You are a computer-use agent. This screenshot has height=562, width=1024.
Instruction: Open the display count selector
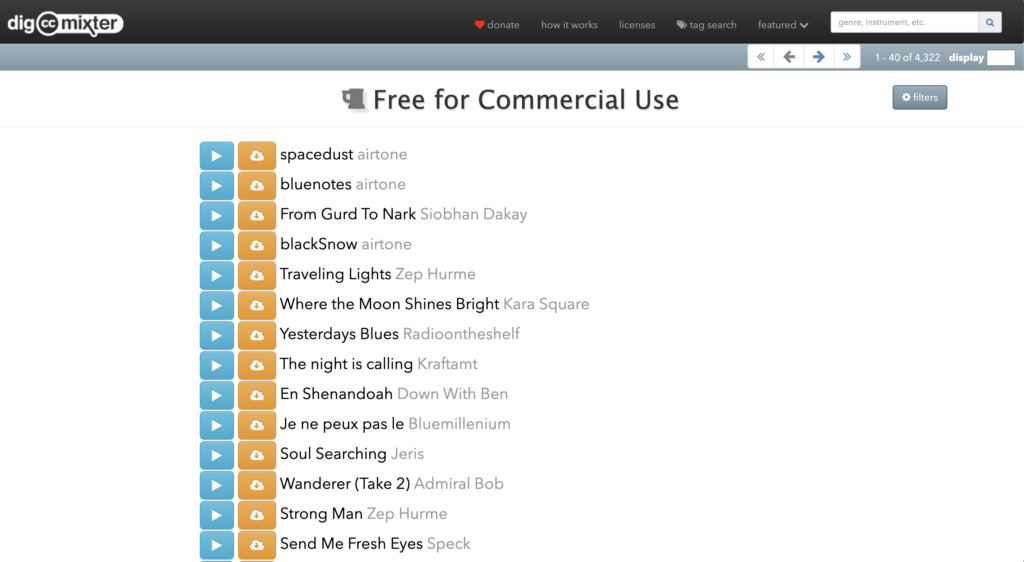tap(1000, 58)
